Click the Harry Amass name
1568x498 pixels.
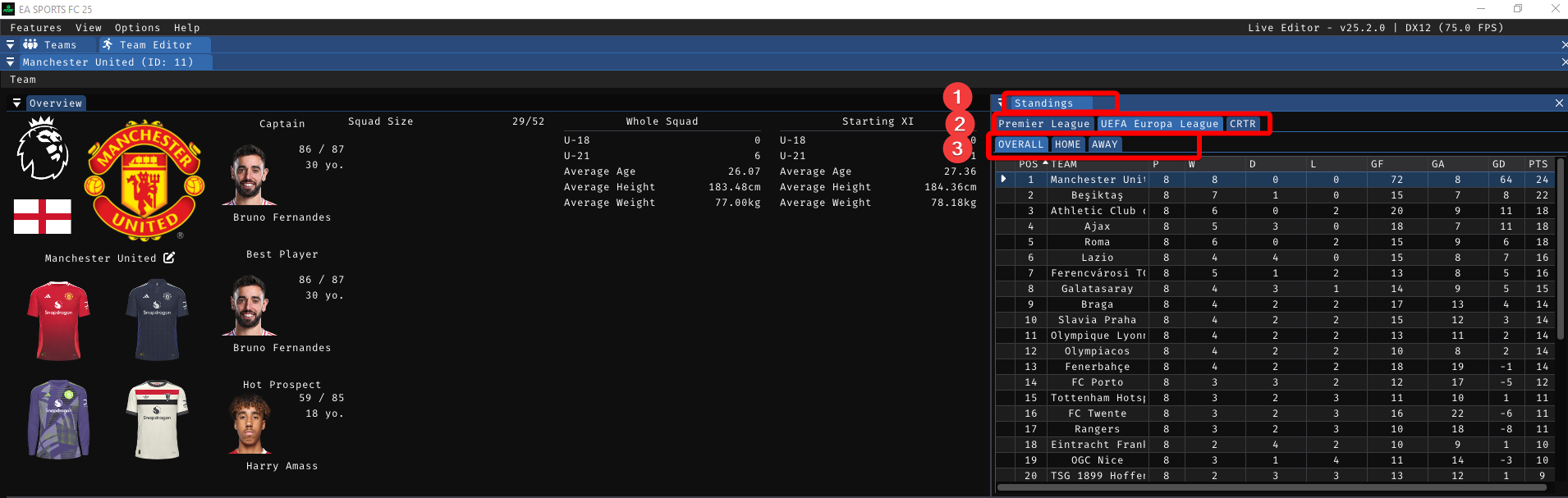(282, 466)
